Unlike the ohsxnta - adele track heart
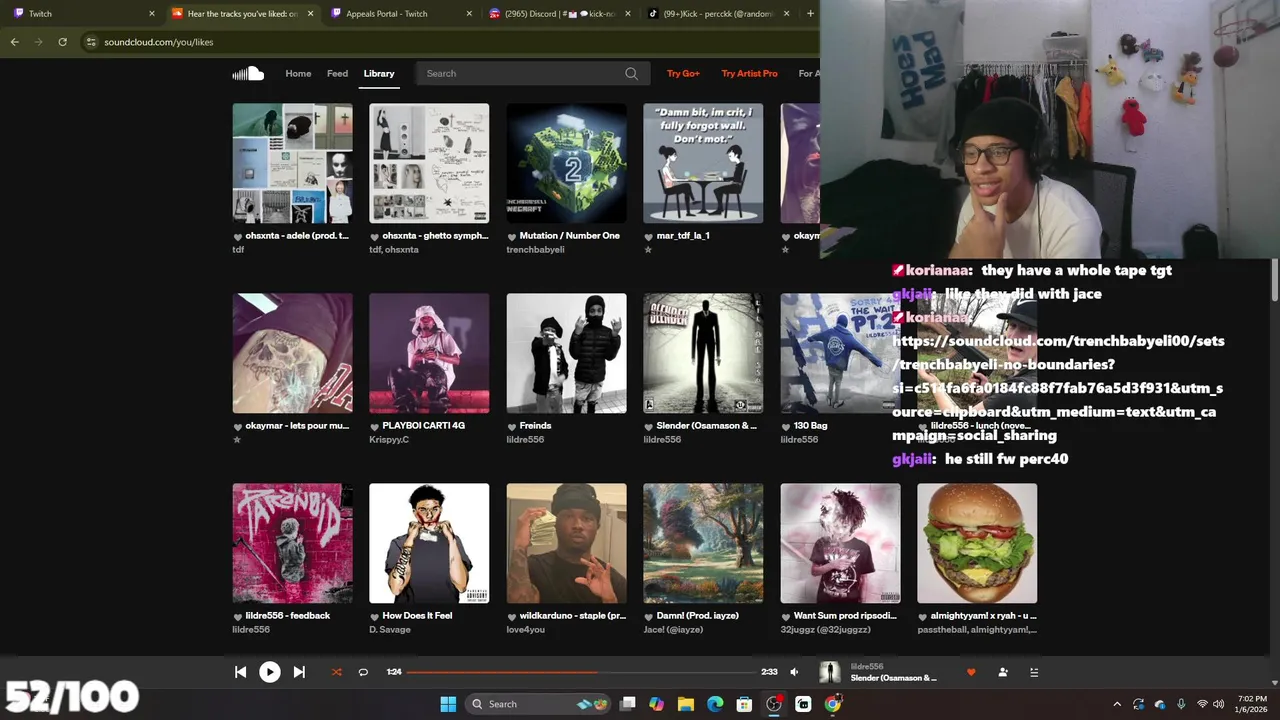Image resolution: width=1280 pixels, height=720 pixels. (238, 237)
